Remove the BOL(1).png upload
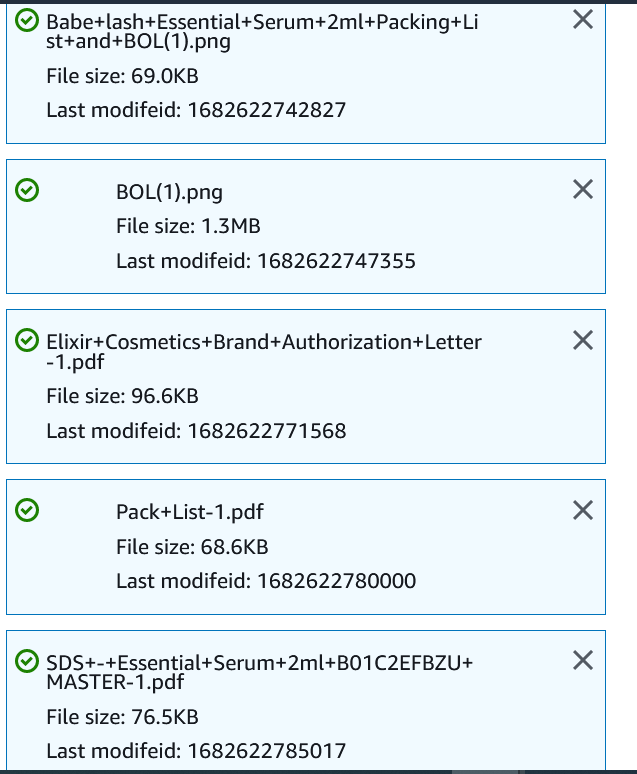Viewport: 637px width, 774px height. click(583, 189)
